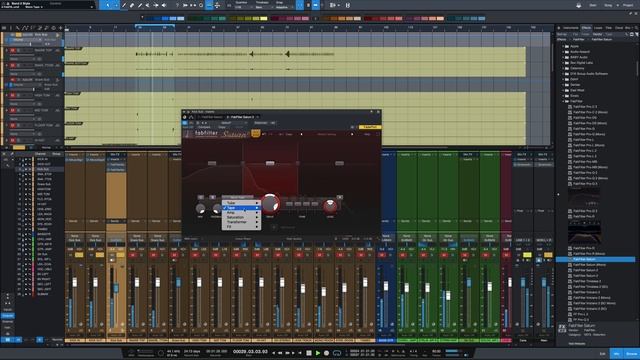The width and height of the screenshot is (640, 360).
Task: Switch to Cloud tab in browser
Action: [x=619, y=28]
